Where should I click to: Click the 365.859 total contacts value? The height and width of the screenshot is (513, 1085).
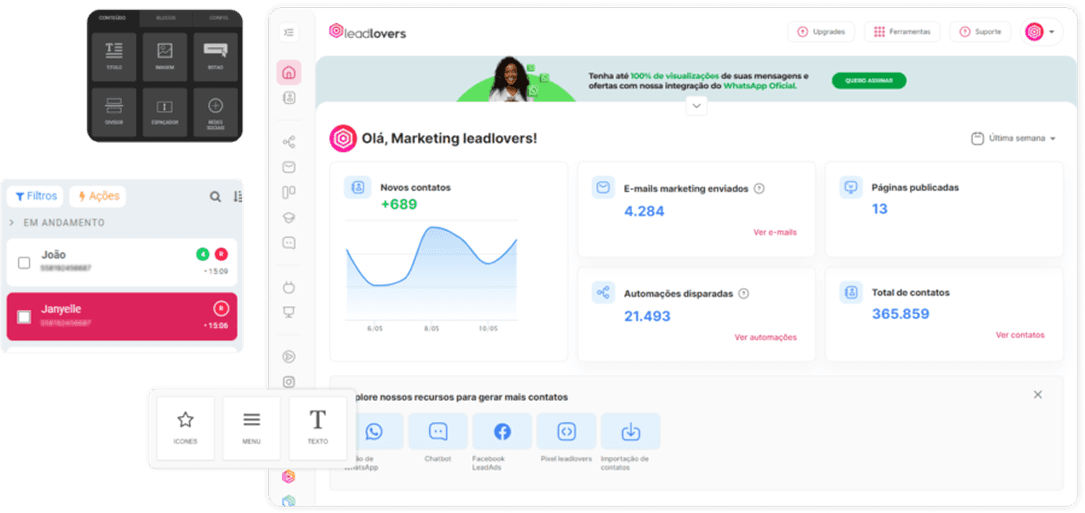pyautogui.click(x=900, y=314)
